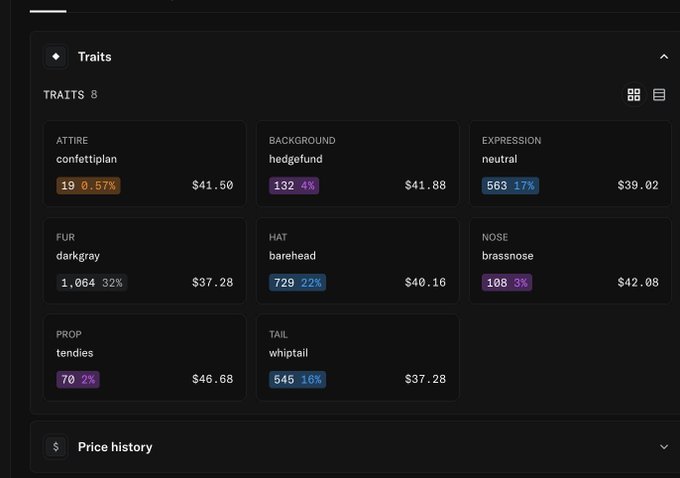Open the Tail whiptail trait card

pos(358,357)
